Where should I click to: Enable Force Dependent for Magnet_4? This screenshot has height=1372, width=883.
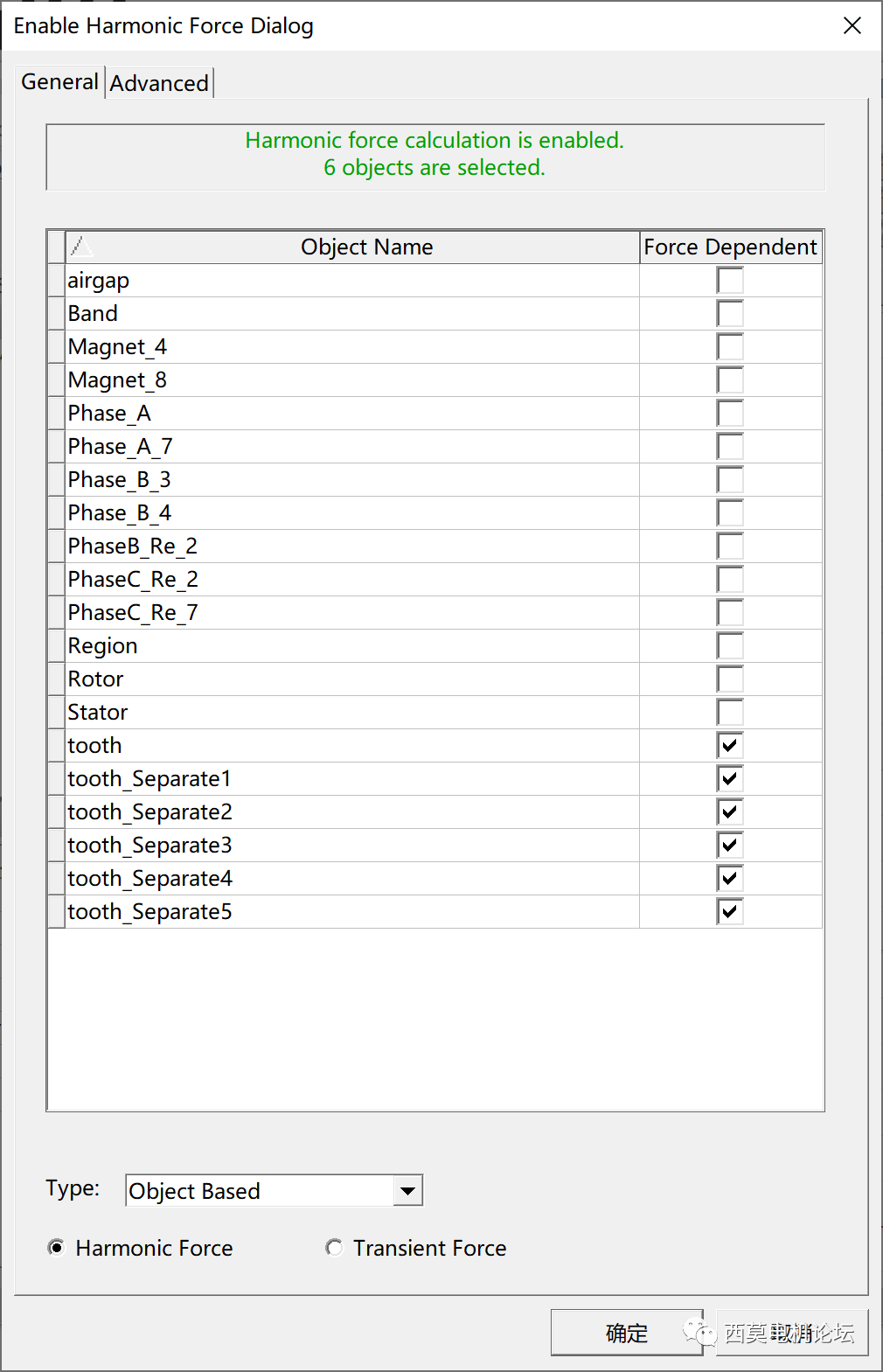(x=729, y=346)
